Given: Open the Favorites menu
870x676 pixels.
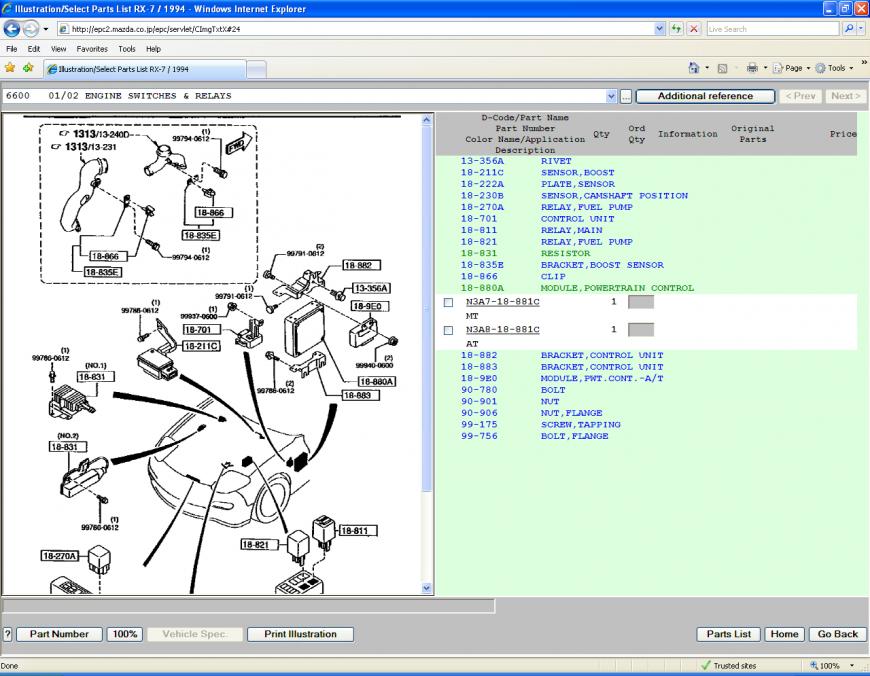Looking at the screenshot, I should pos(91,48).
